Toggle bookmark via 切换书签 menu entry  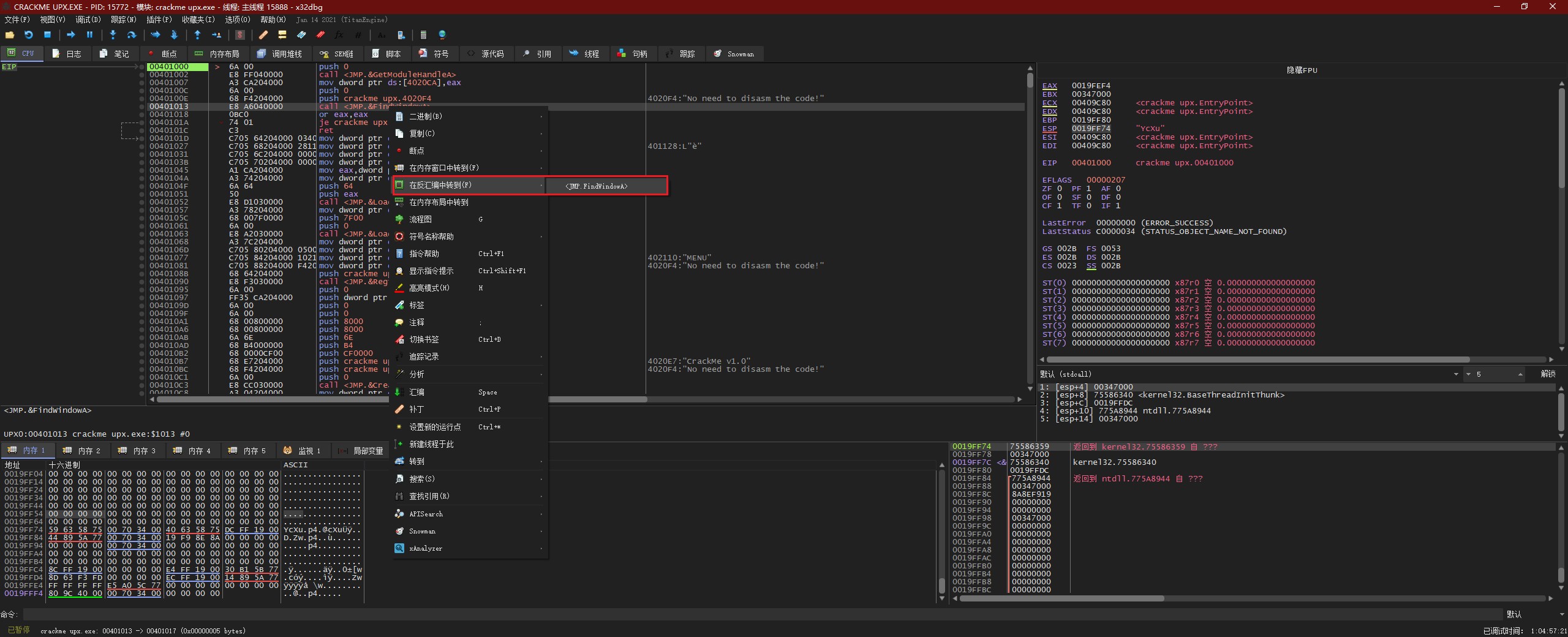coord(424,339)
